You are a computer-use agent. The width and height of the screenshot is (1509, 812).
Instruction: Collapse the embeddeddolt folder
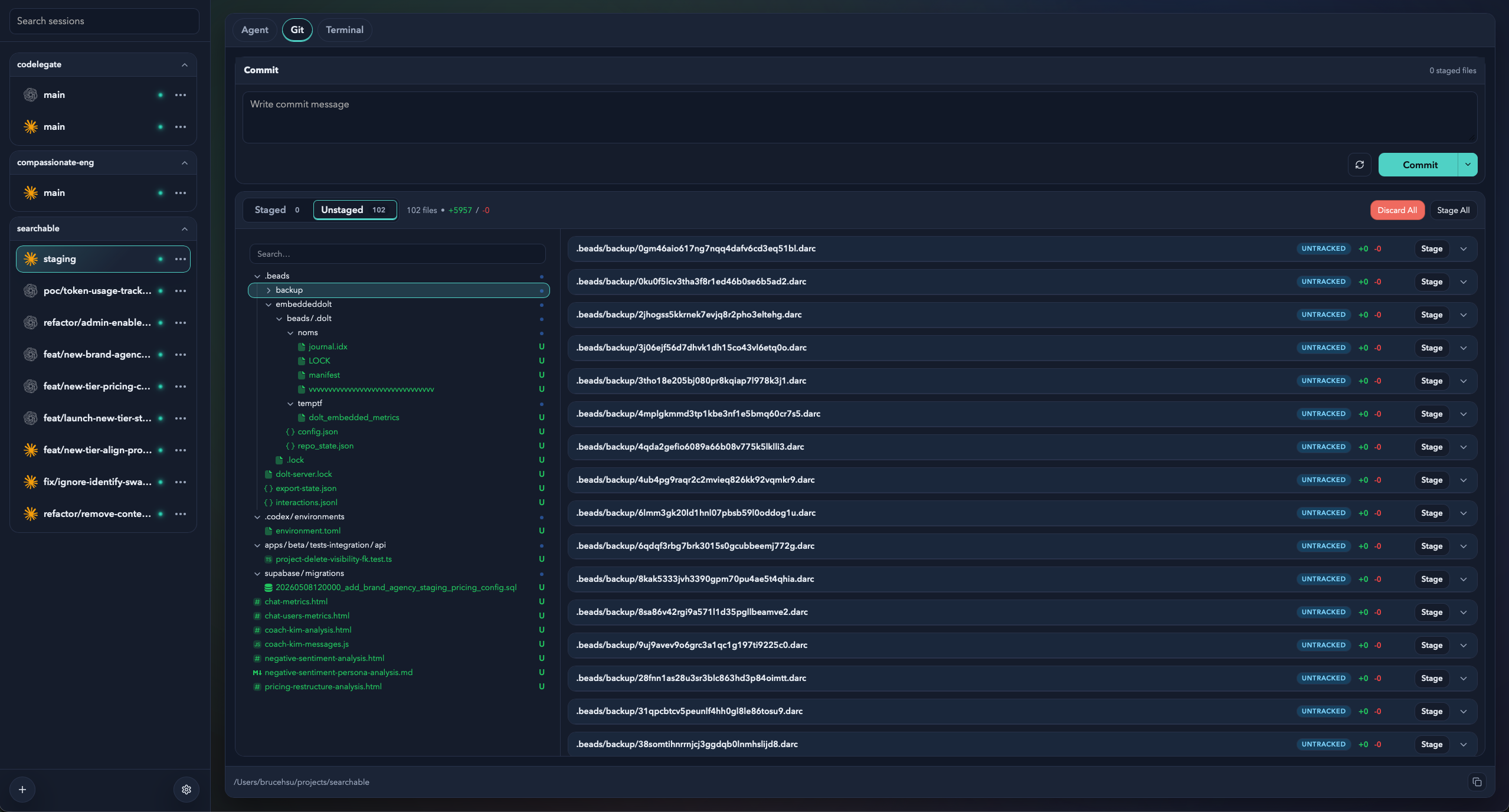tap(269, 304)
